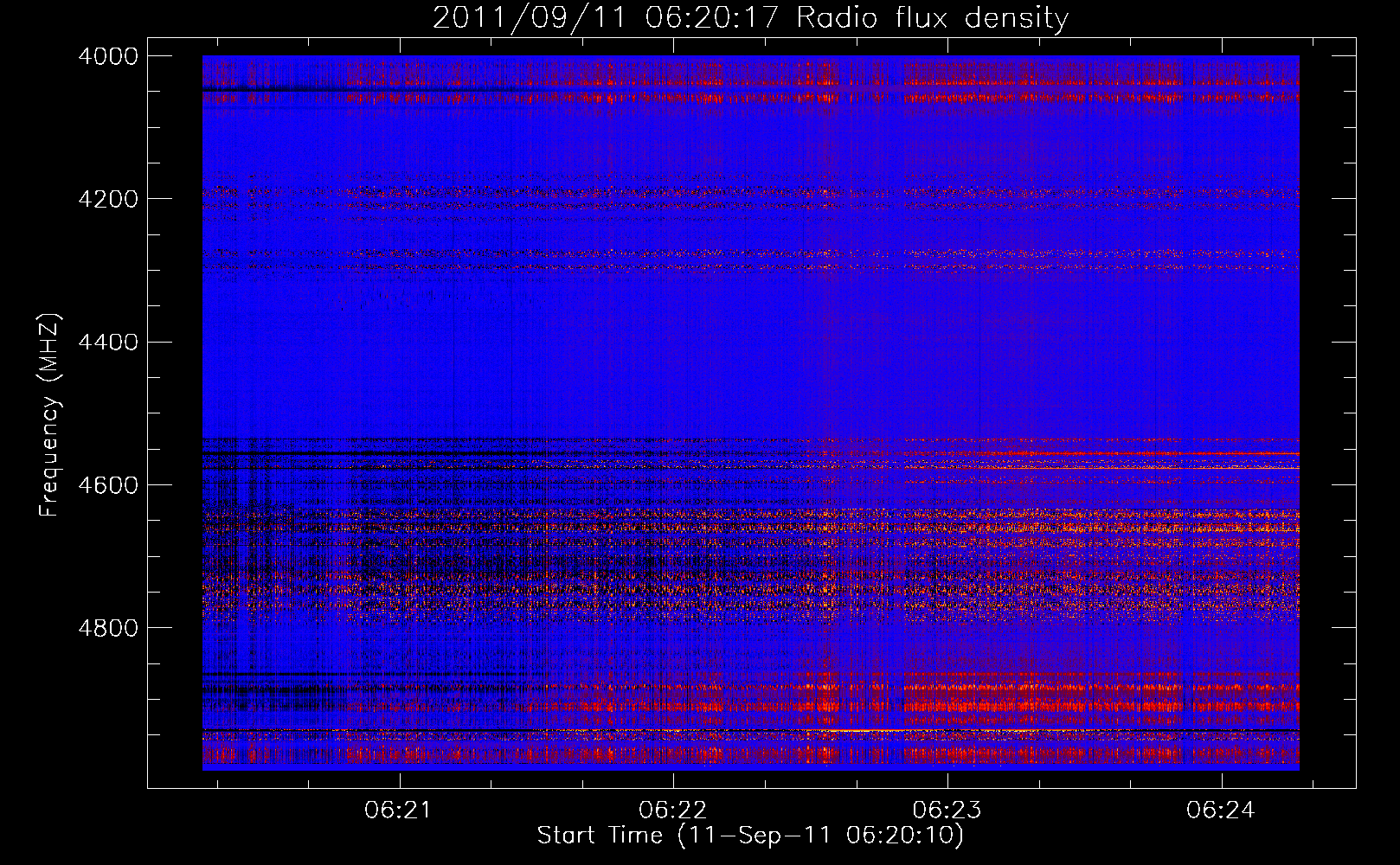The height and width of the screenshot is (865, 1400).
Task: Click the 4400 frequency tick label
Action: click(x=108, y=343)
